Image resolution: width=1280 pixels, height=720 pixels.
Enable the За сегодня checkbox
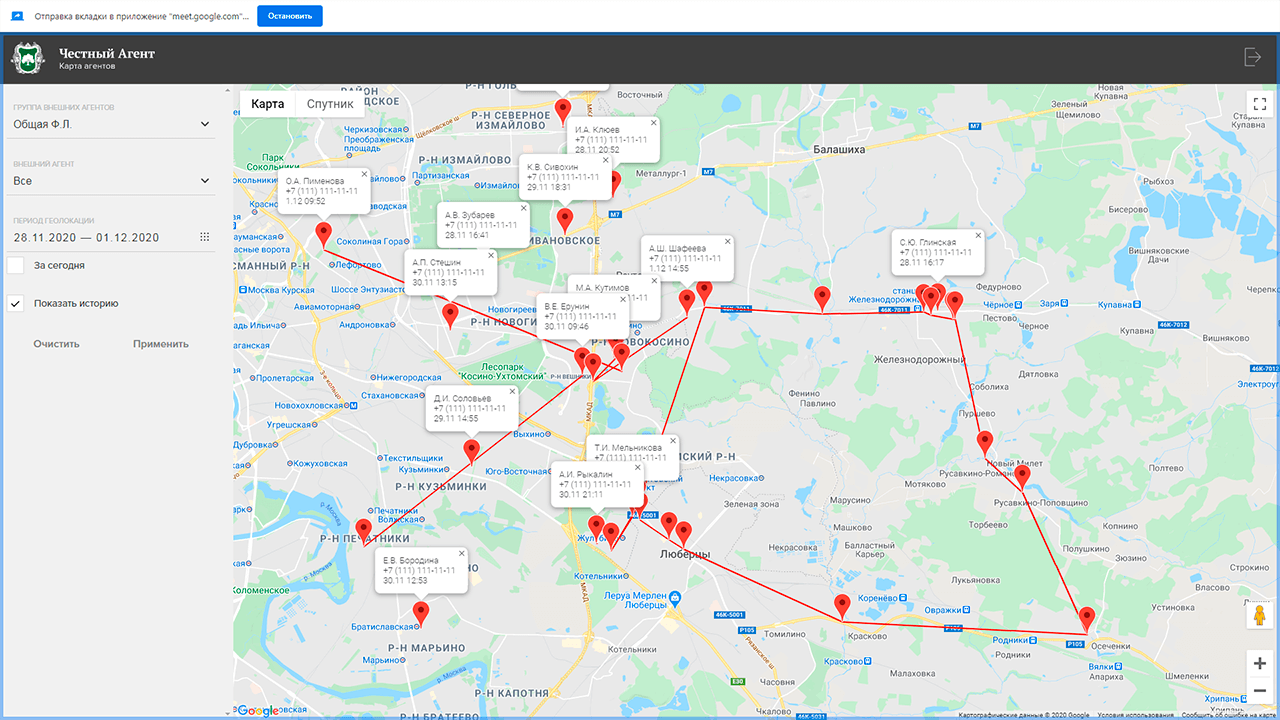(x=15, y=266)
